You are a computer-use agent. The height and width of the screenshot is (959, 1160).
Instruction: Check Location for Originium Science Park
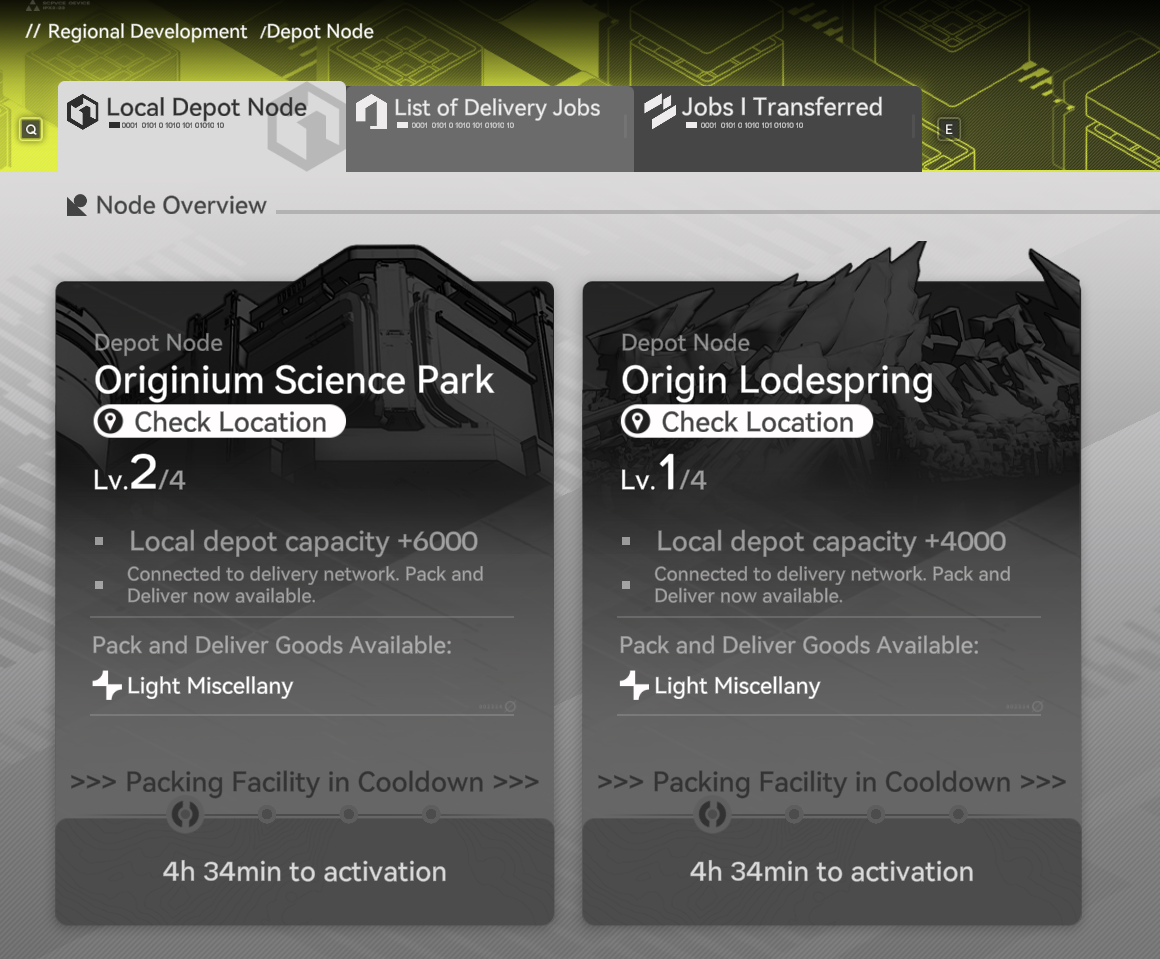[x=220, y=422]
